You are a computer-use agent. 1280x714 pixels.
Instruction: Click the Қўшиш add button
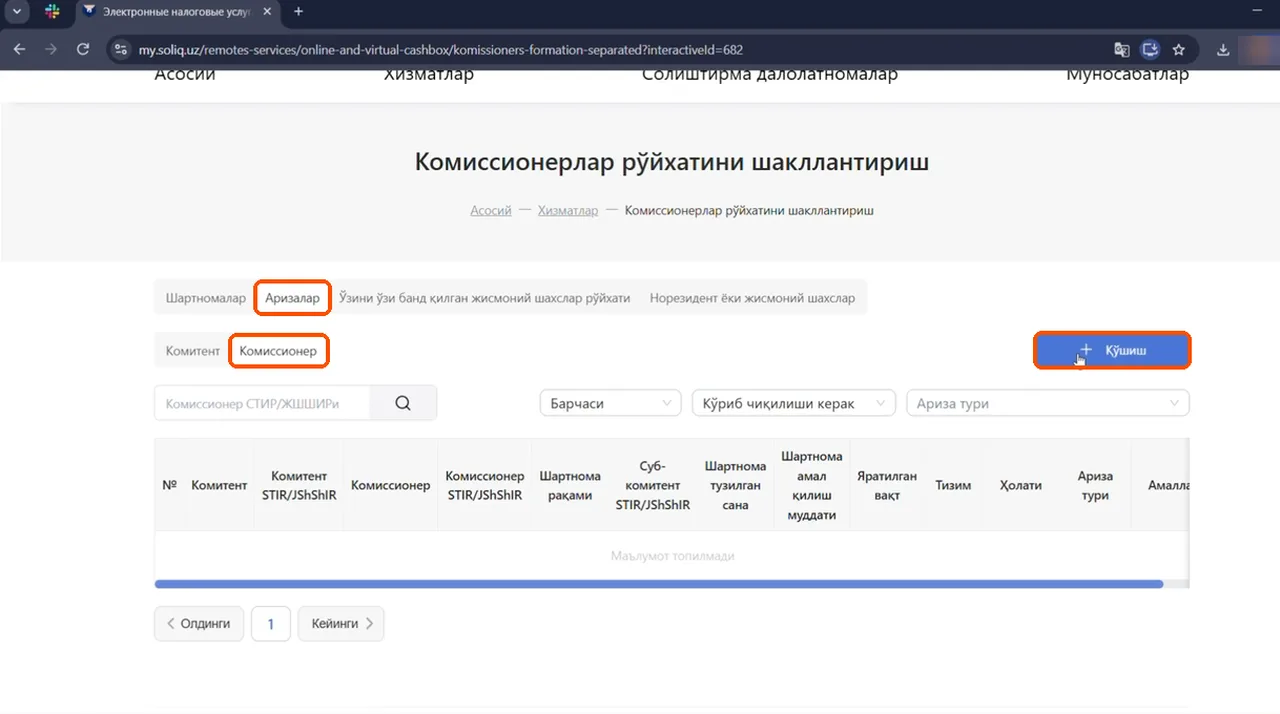[x=1112, y=351]
